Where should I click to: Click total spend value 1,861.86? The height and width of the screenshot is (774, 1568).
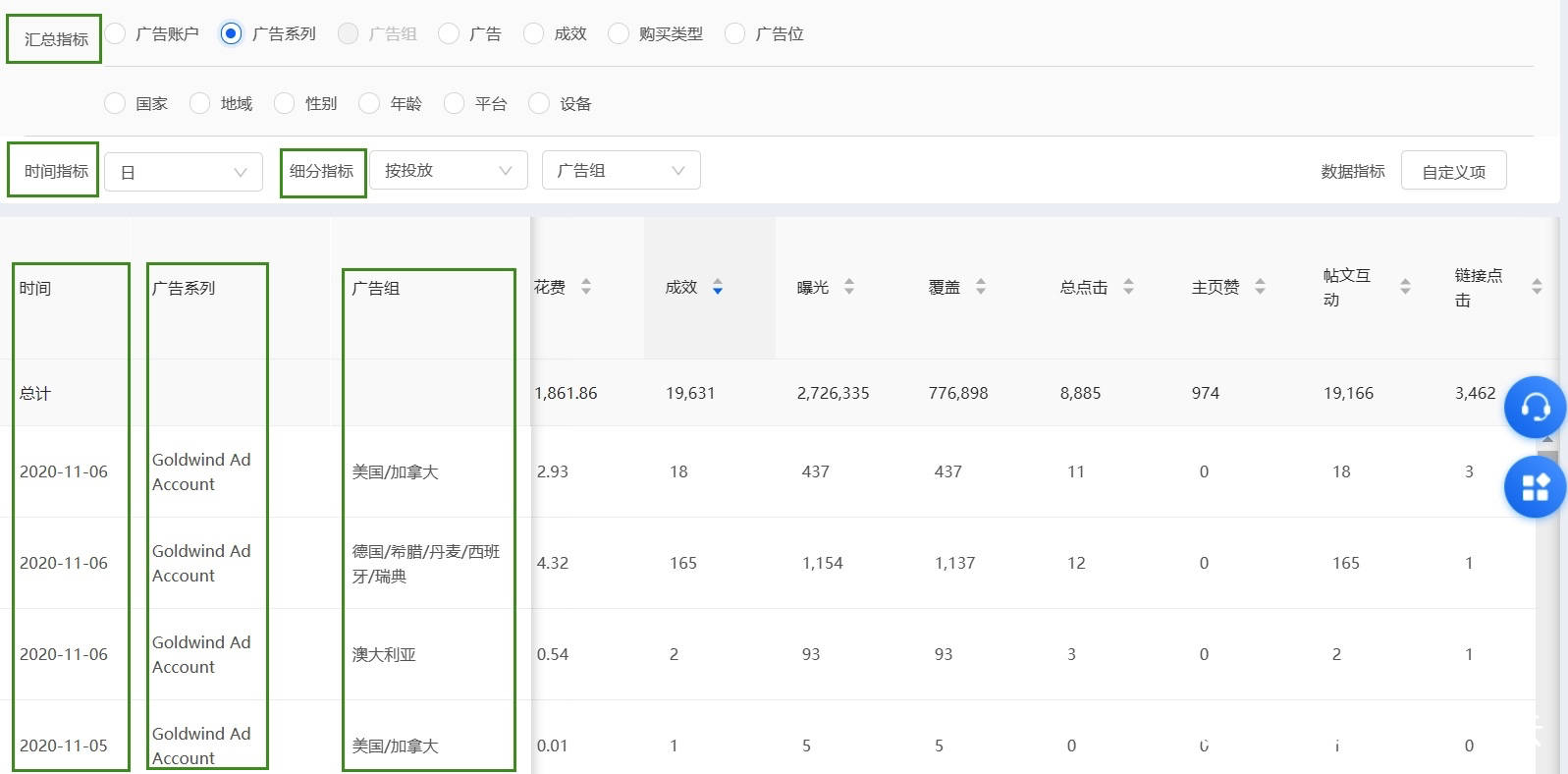pyautogui.click(x=566, y=393)
